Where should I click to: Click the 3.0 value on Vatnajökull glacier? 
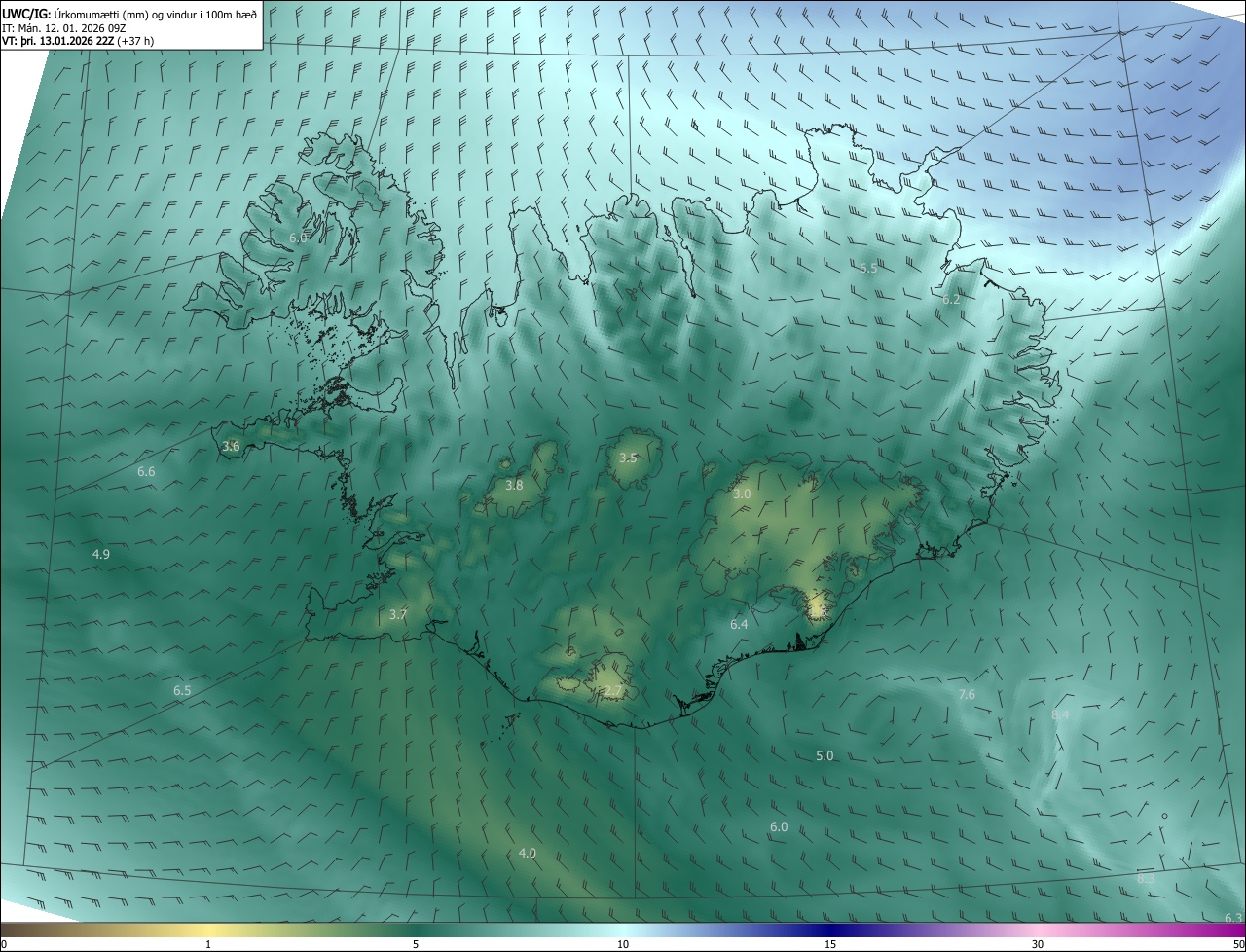coord(742,494)
